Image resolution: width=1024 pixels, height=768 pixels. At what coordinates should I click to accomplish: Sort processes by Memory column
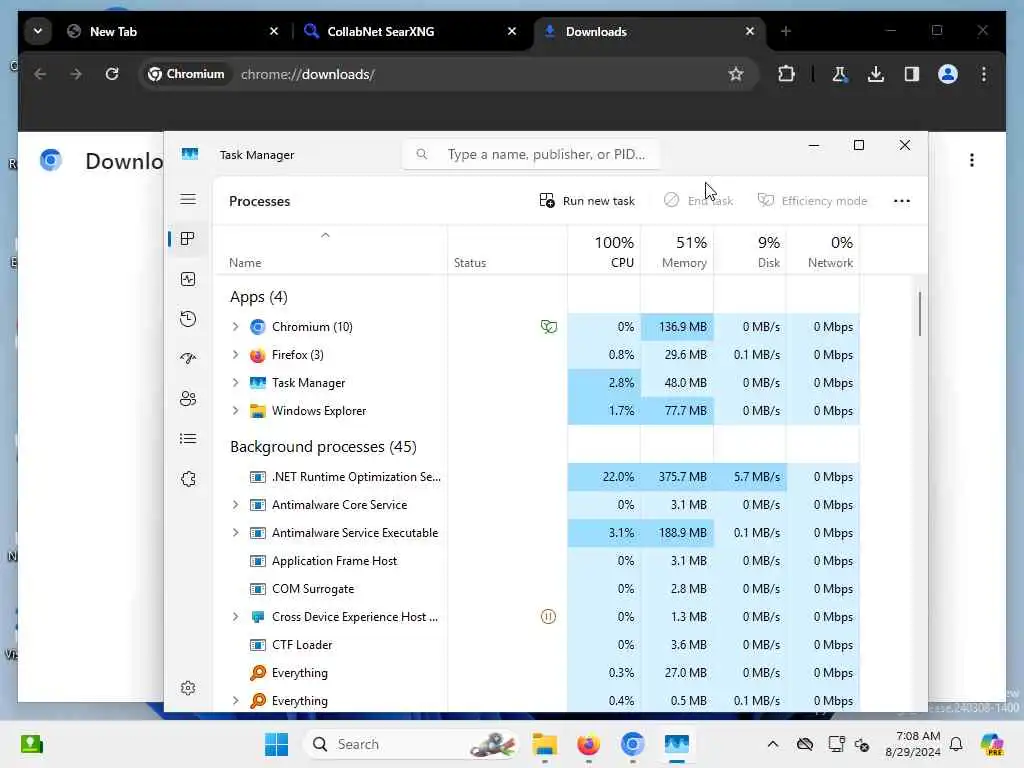pyautogui.click(x=677, y=251)
